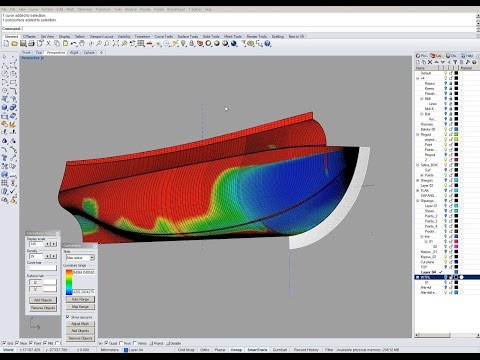480x360 pixels.
Task: Click the Move layer up arrow icon
Action: click(x=436, y=62)
